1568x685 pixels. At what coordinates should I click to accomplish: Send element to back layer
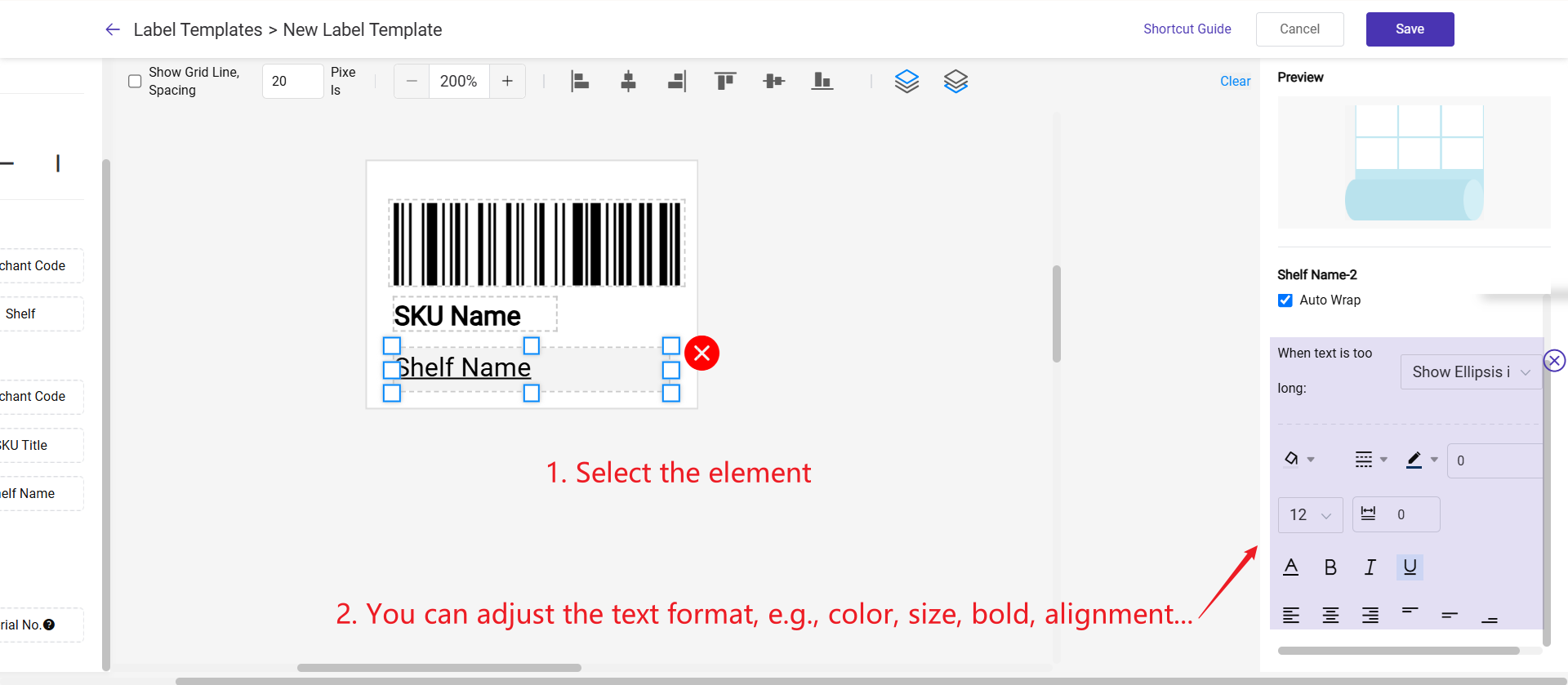(955, 81)
